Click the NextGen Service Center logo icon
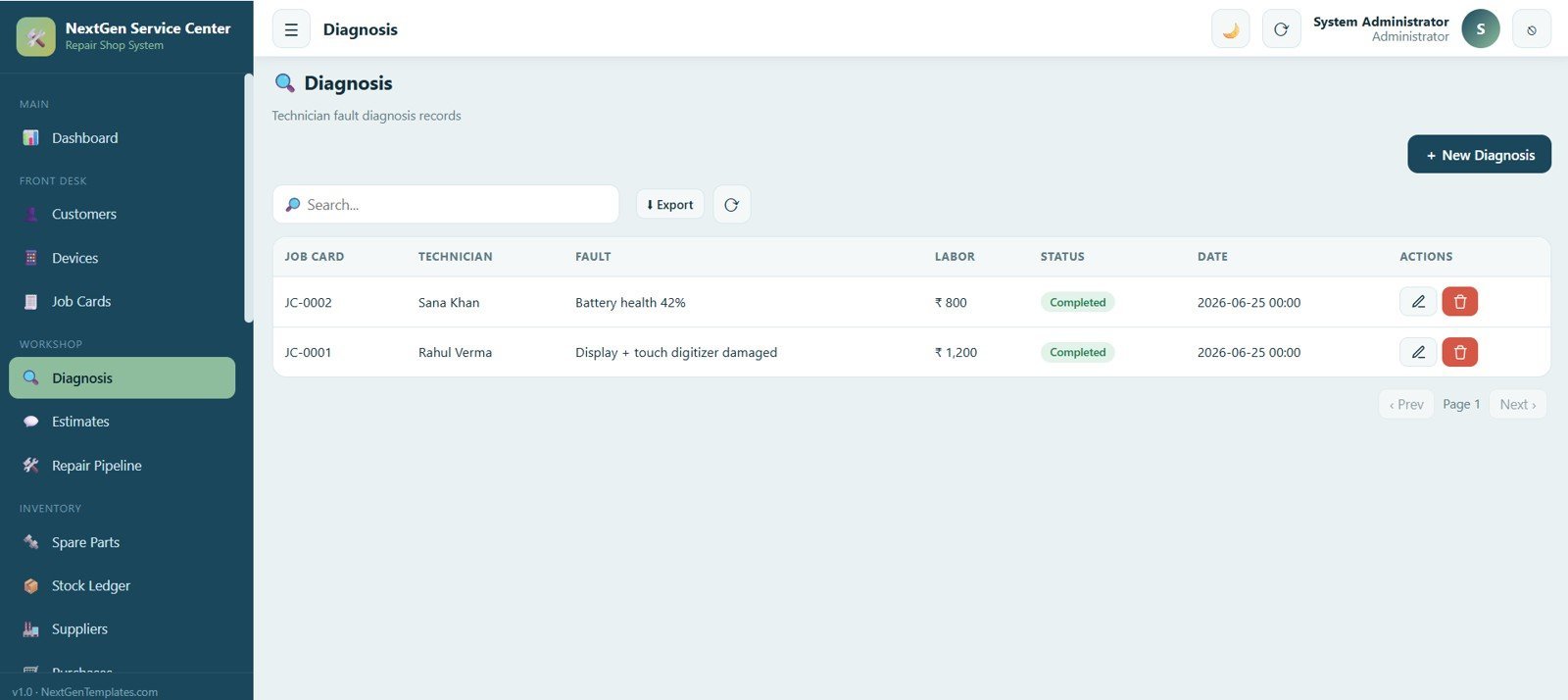 [36, 37]
